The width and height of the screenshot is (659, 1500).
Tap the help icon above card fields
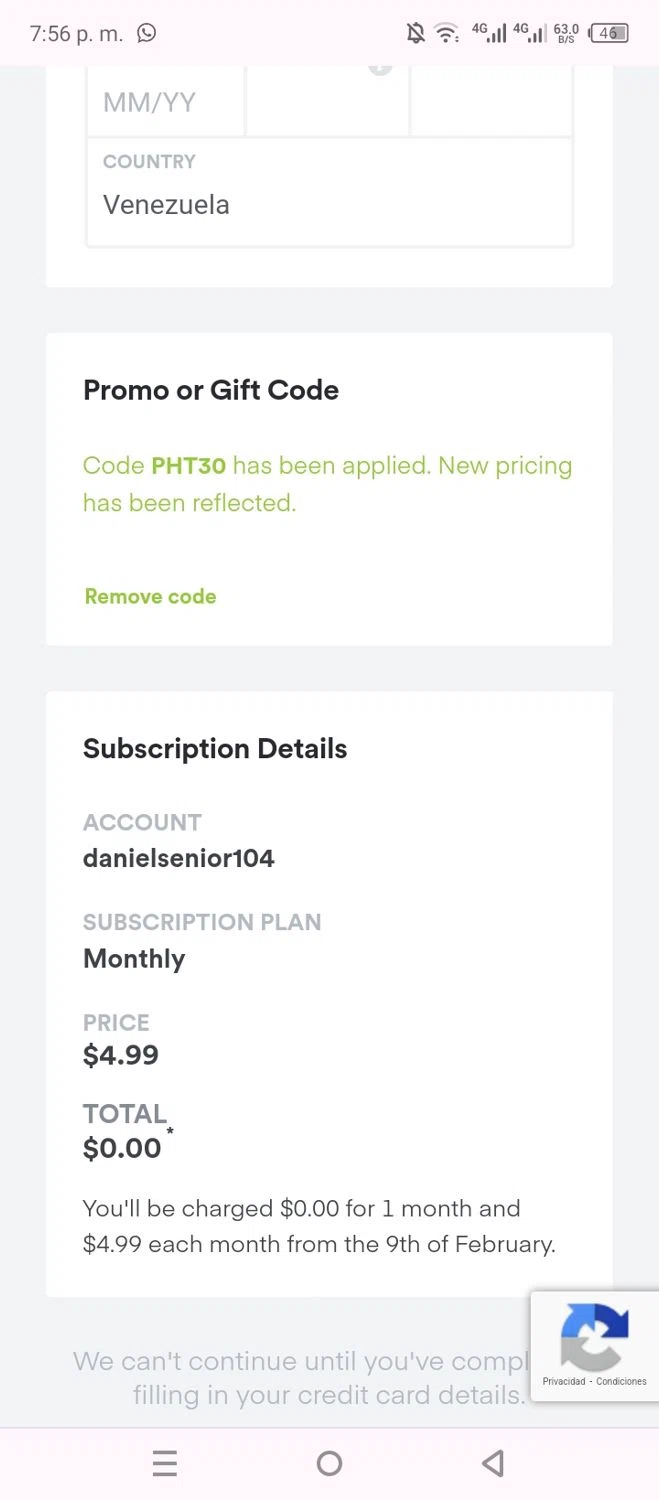click(x=380, y=67)
